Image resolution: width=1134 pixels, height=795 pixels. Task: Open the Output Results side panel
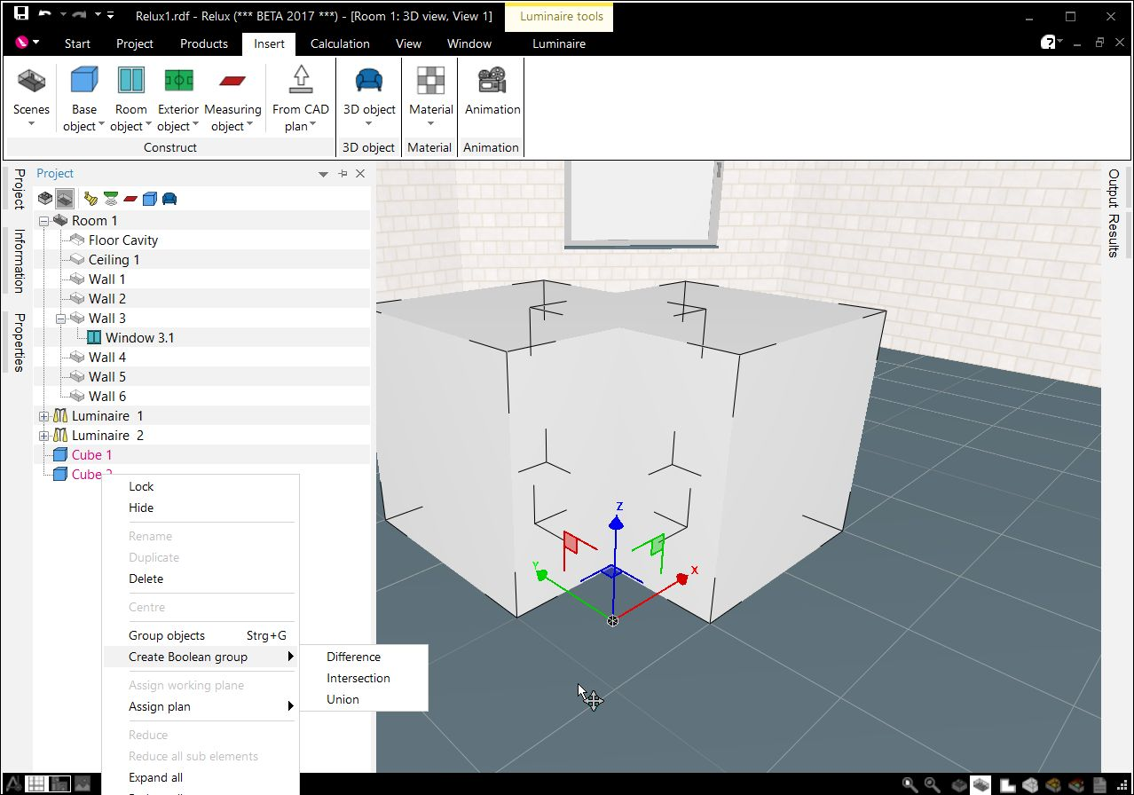tap(1114, 213)
